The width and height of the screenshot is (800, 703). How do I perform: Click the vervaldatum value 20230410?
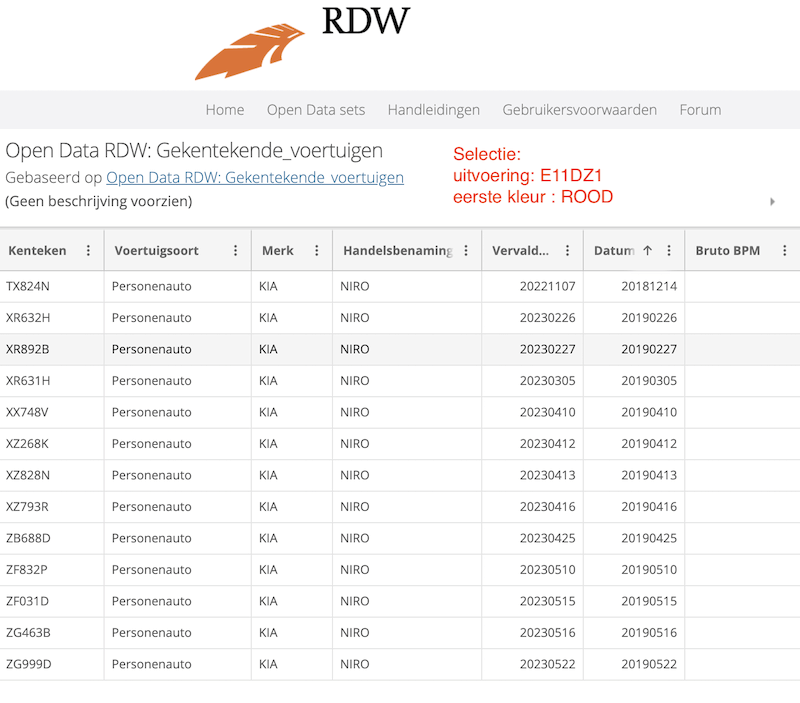[547, 412]
